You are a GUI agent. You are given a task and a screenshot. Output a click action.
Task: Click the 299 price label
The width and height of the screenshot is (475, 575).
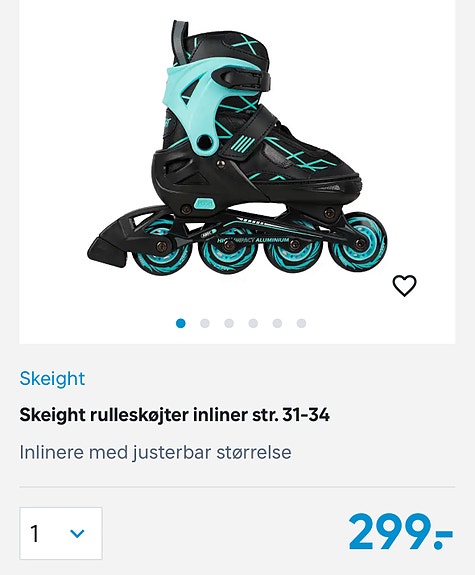(x=401, y=532)
